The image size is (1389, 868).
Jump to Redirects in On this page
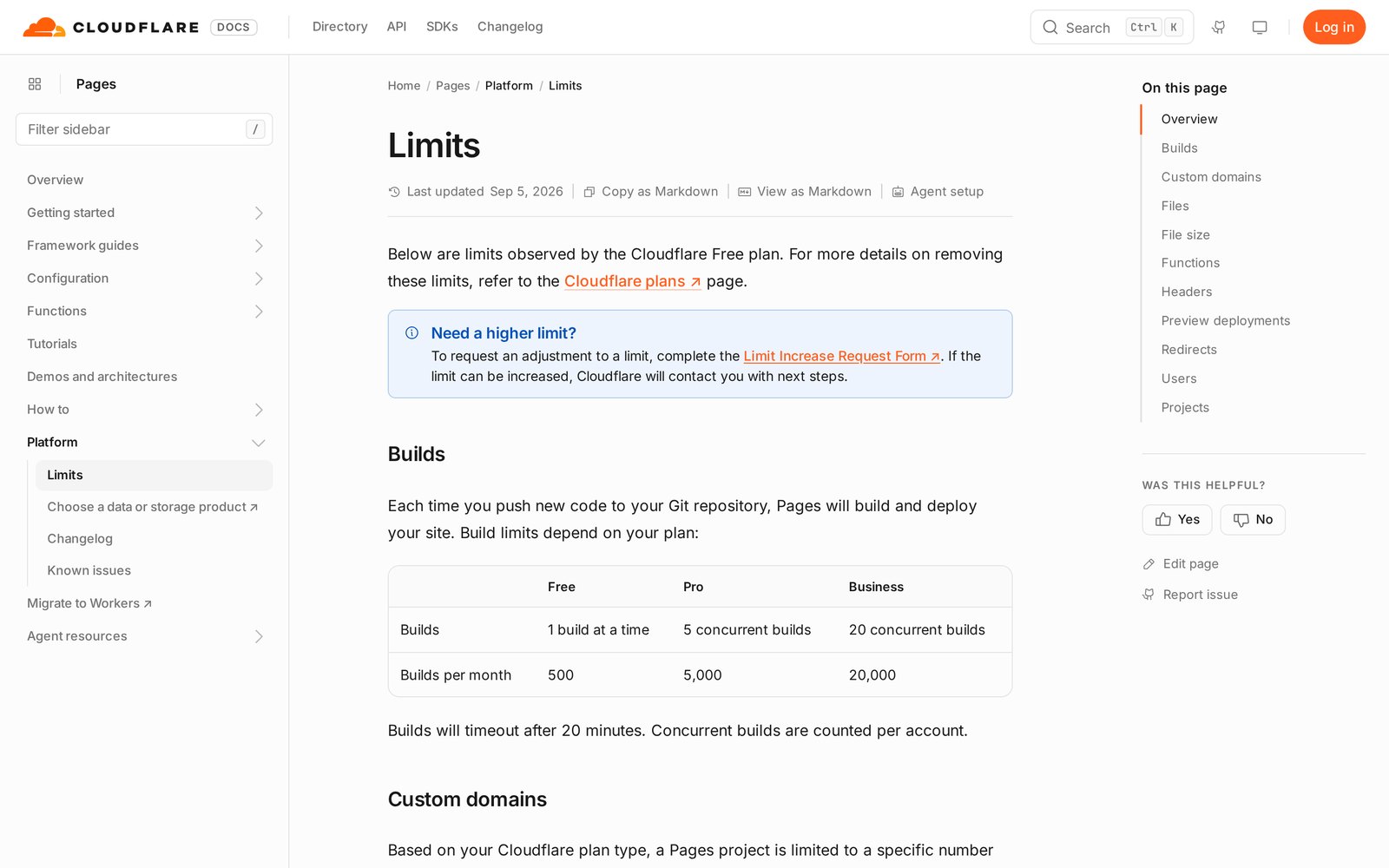pyautogui.click(x=1189, y=350)
